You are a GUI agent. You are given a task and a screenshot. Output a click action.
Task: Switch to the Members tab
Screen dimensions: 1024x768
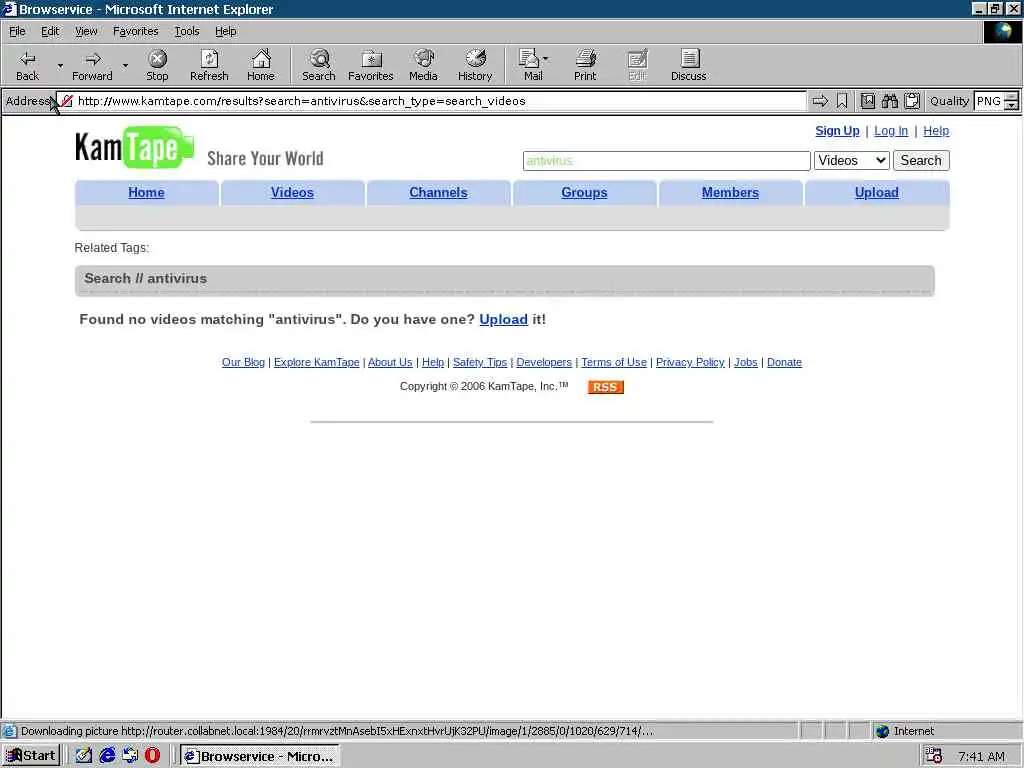click(x=730, y=193)
